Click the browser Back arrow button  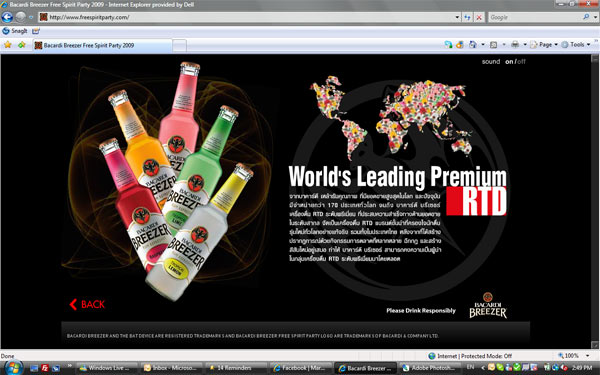click(7, 17)
